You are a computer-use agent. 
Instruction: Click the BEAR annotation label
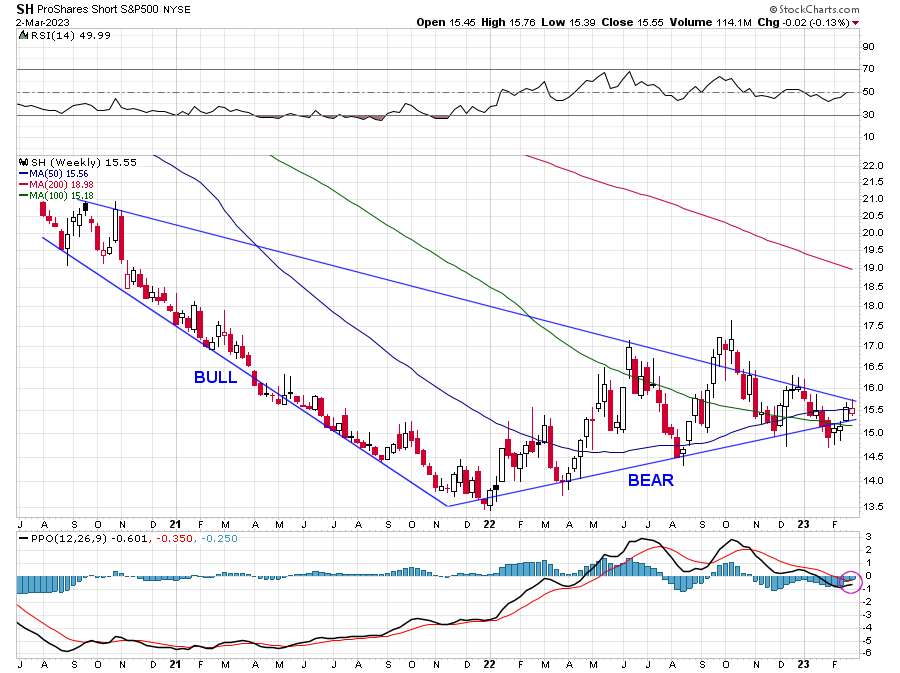(650, 481)
